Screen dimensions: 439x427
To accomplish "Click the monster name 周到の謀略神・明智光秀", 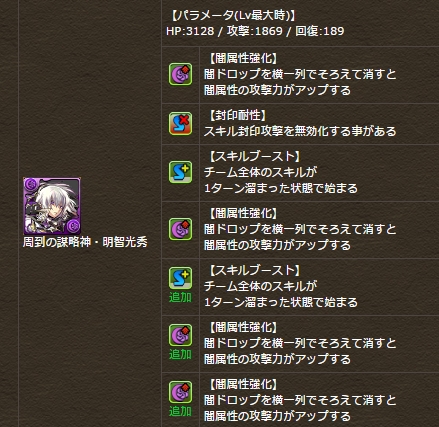I will tap(85, 242).
